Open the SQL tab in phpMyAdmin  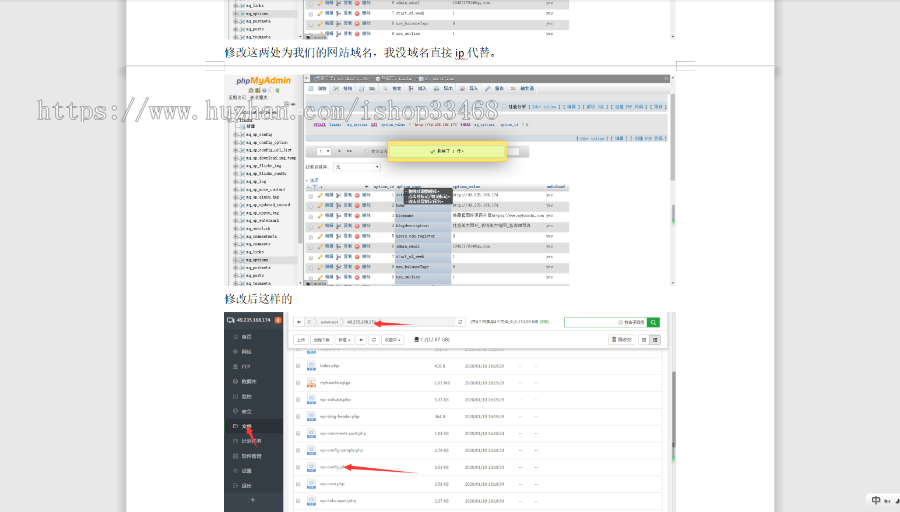368,89
